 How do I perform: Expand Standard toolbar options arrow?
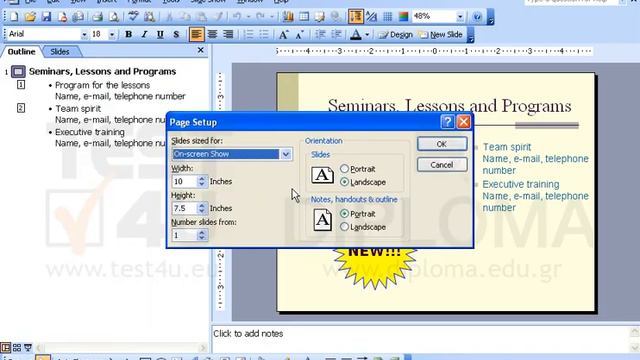coord(491,17)
